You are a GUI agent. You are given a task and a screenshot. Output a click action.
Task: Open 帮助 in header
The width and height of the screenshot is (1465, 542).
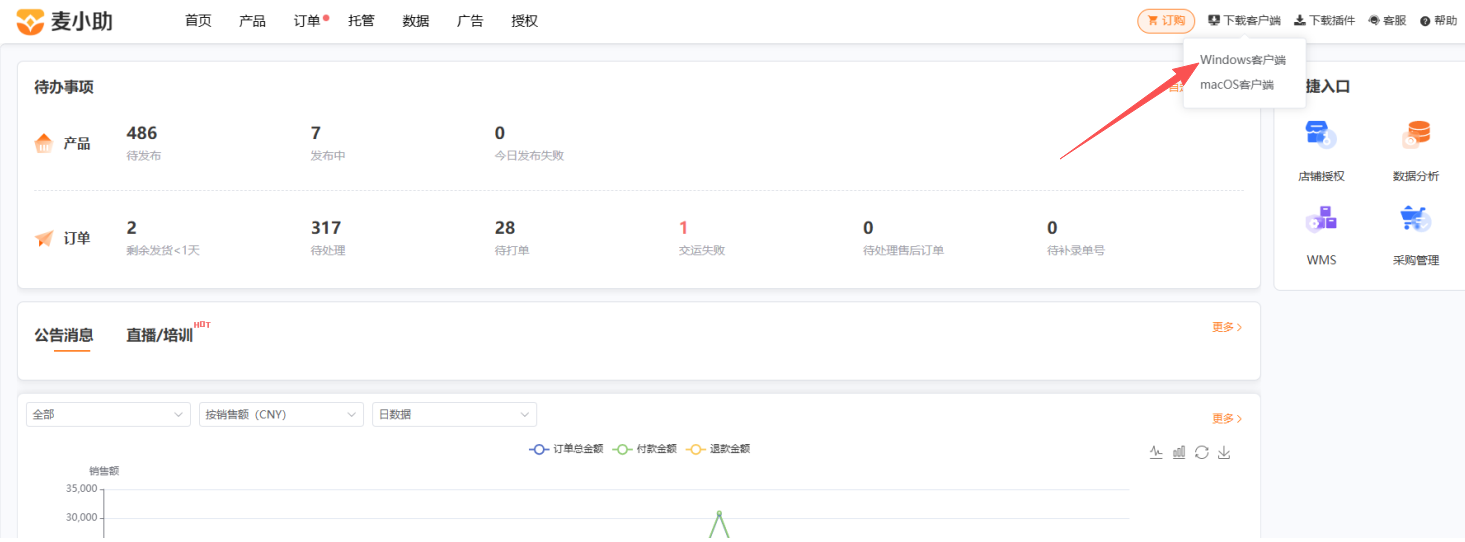click(1439, 20)
